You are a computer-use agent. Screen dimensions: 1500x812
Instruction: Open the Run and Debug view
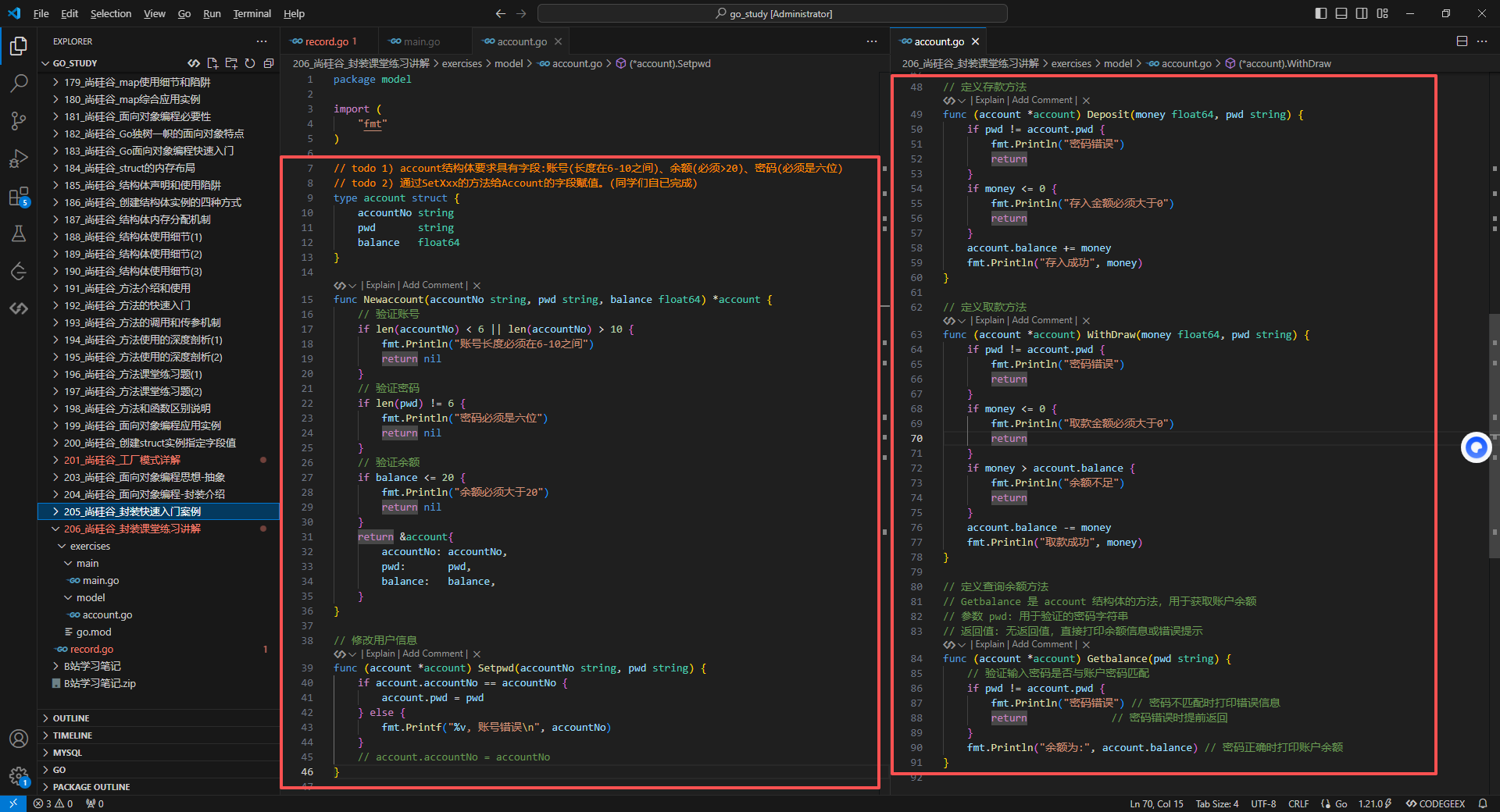point(19,158)
